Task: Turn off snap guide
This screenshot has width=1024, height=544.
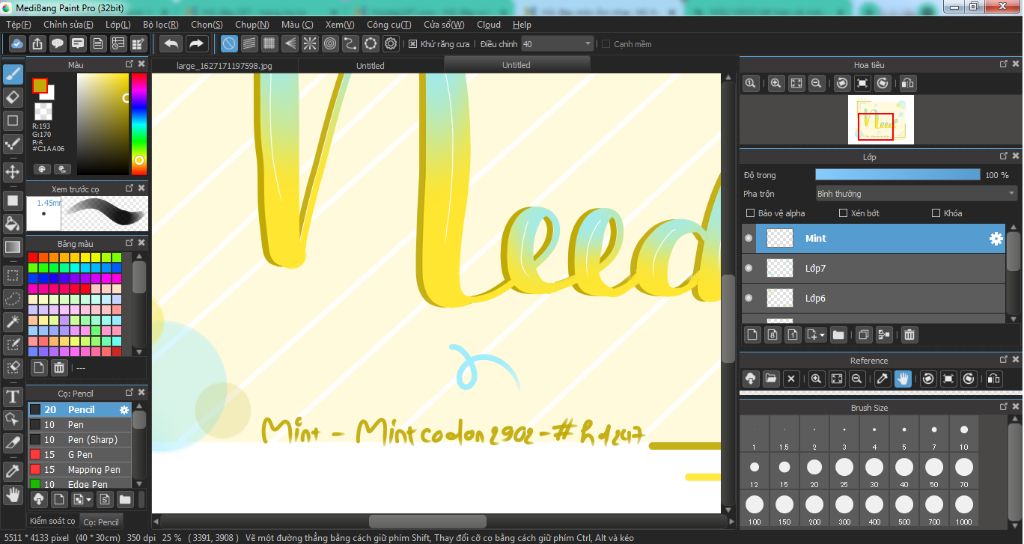Action: (229, 44)
